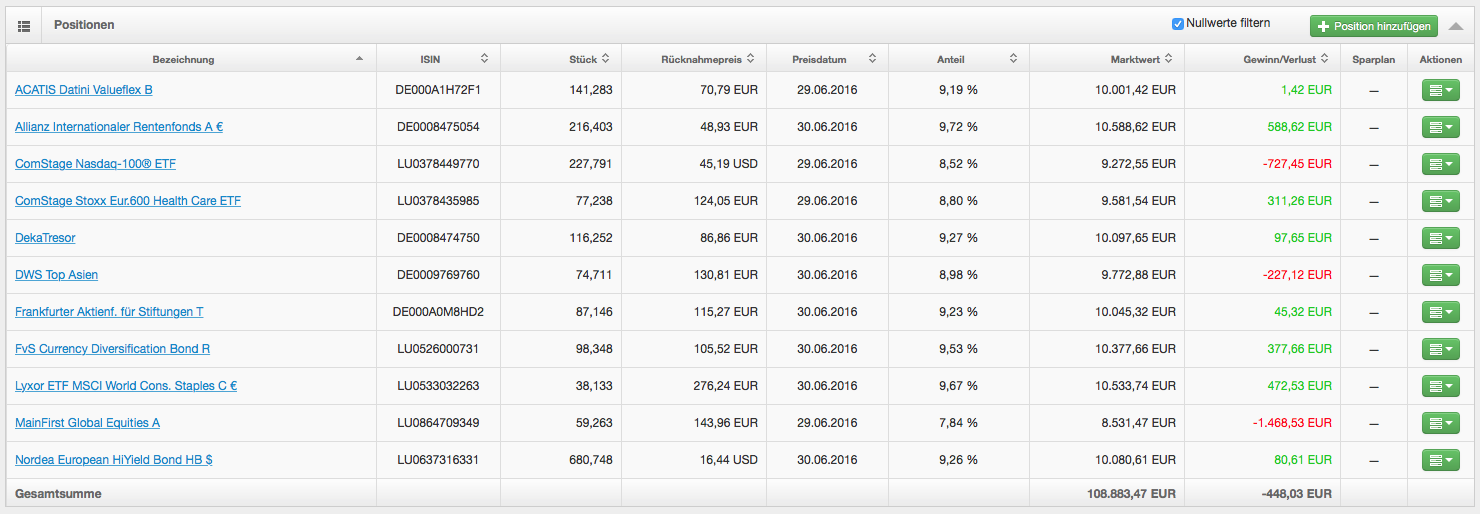Open actions dropdown for DekaTresor row
The image size is (1480, 514).
point(1440,238)
